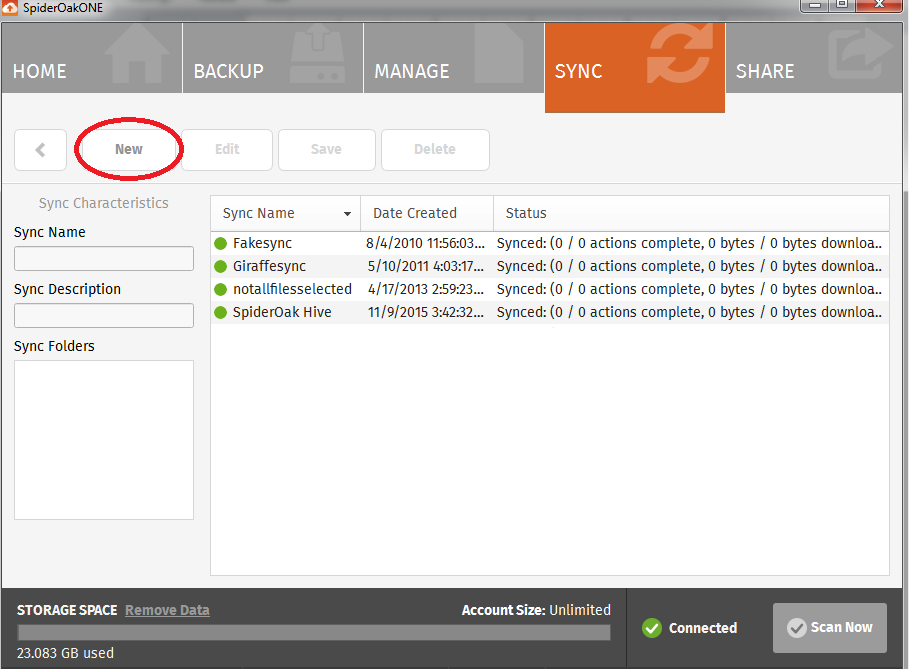Click inside the Sync Folders list box
Screen dimensions: 909x669
[104, 440]
